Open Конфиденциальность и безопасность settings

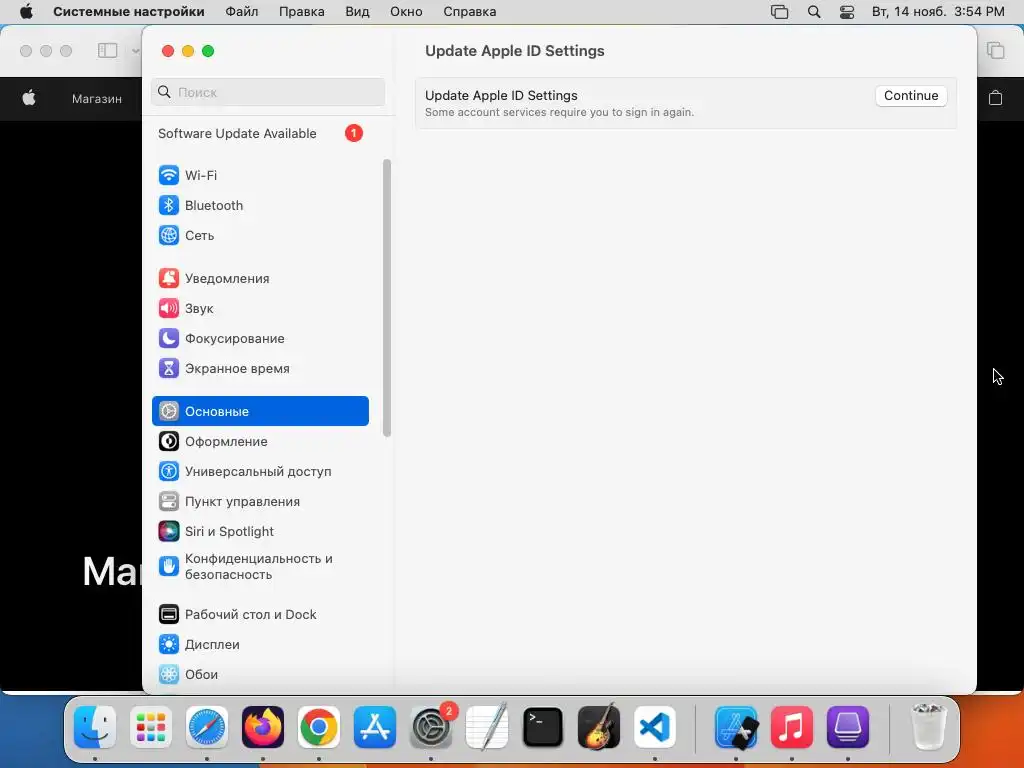(260, 566)
